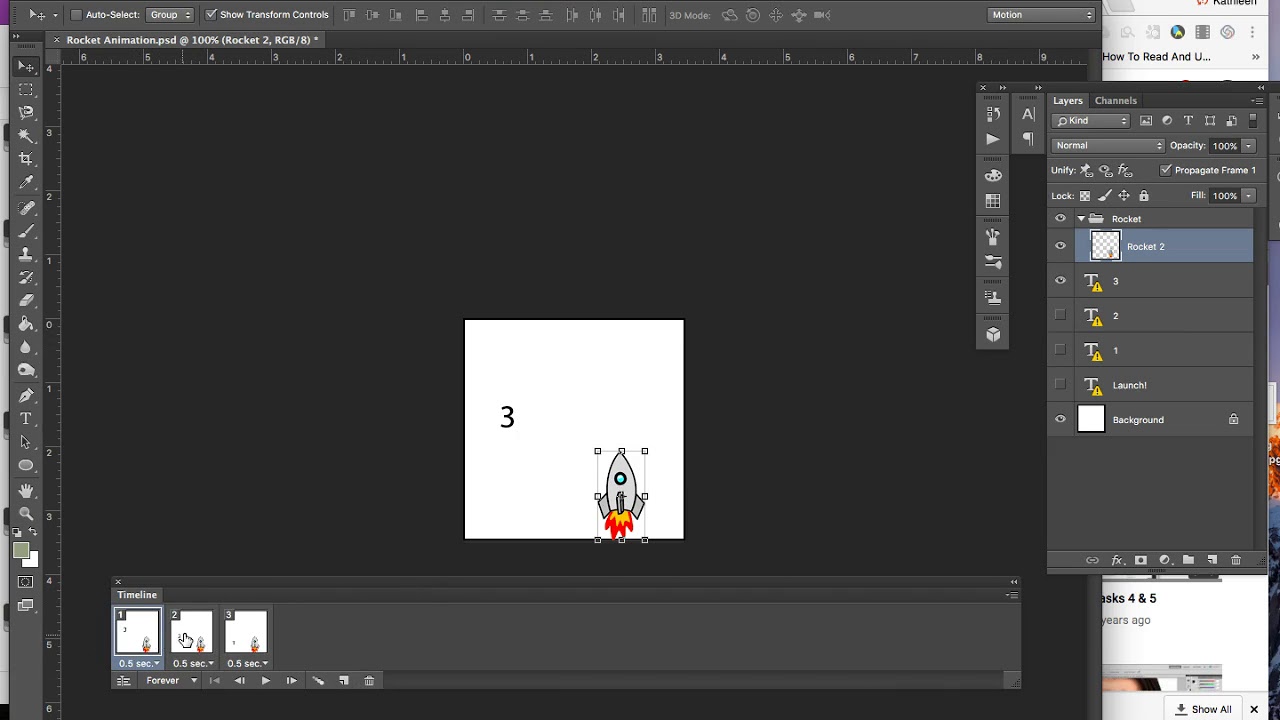
Task: Go to the next animation frame
Action: 291,681
